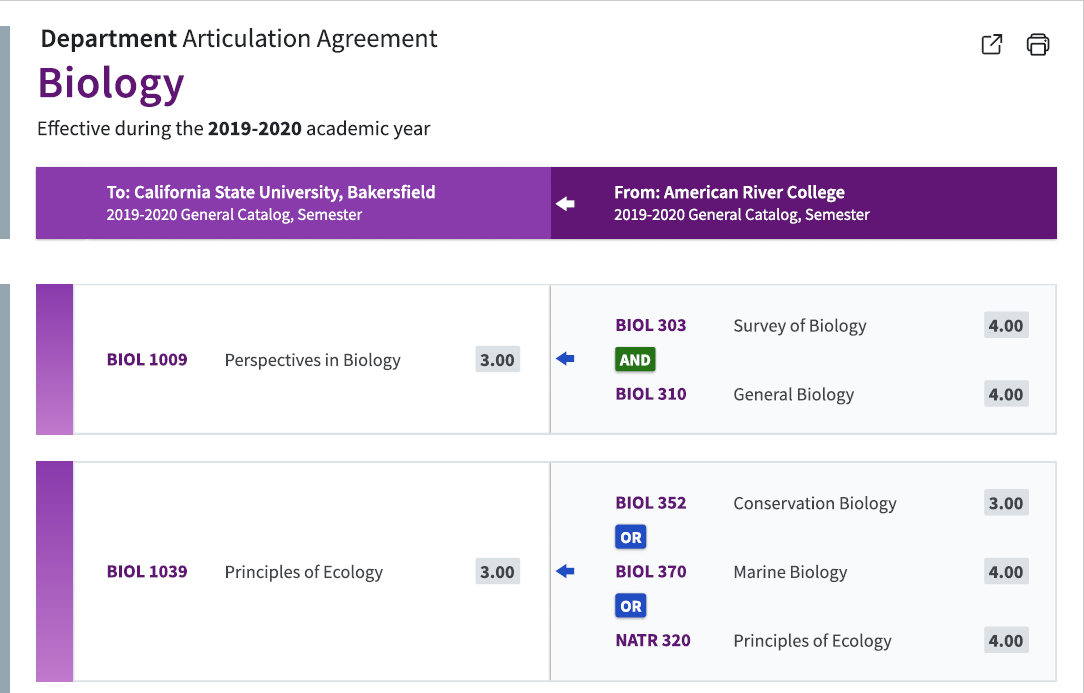Select course code BIOL 1009
1084x693 pixels.
(x=147, y=360)
